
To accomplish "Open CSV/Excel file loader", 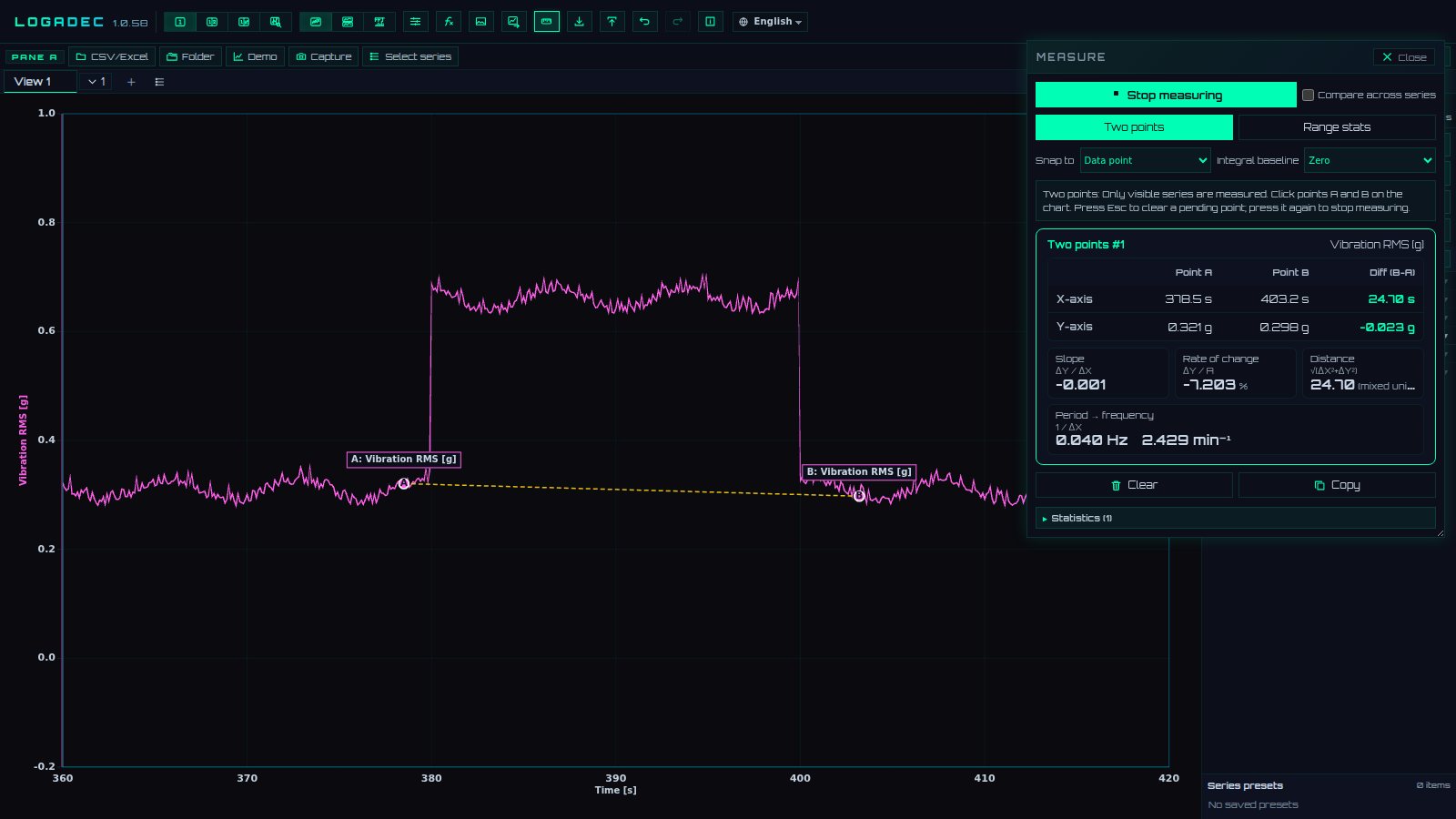I will click(x=112, y=56).
